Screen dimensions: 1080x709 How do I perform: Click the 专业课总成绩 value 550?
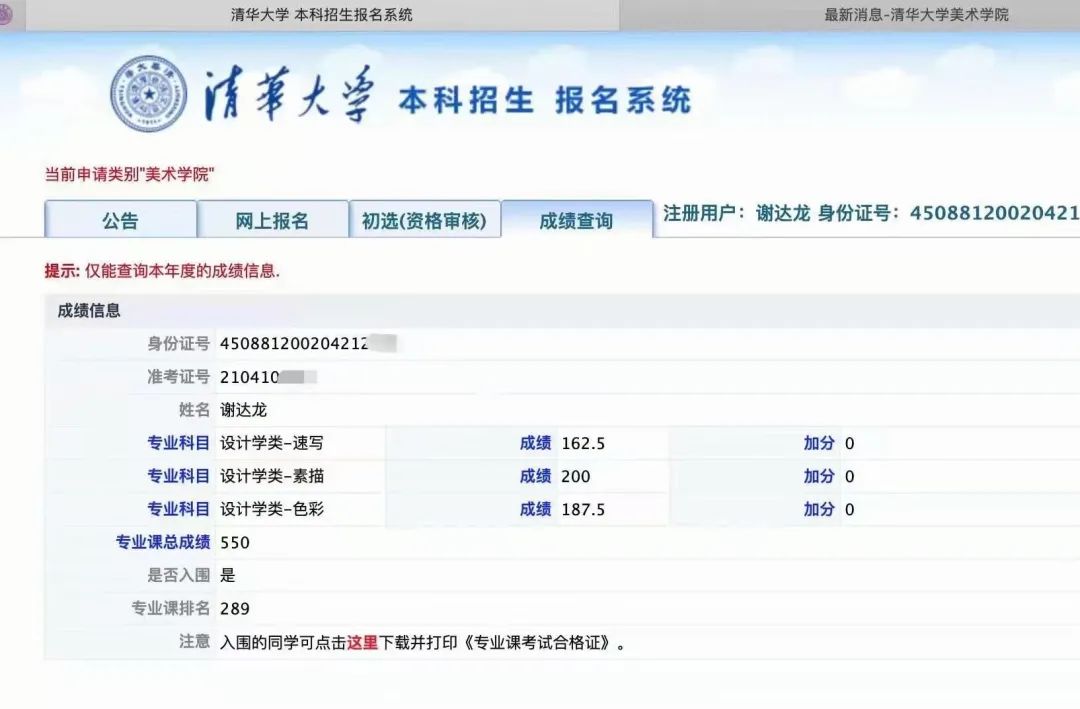pyautogui.click(x=235, y=542)
